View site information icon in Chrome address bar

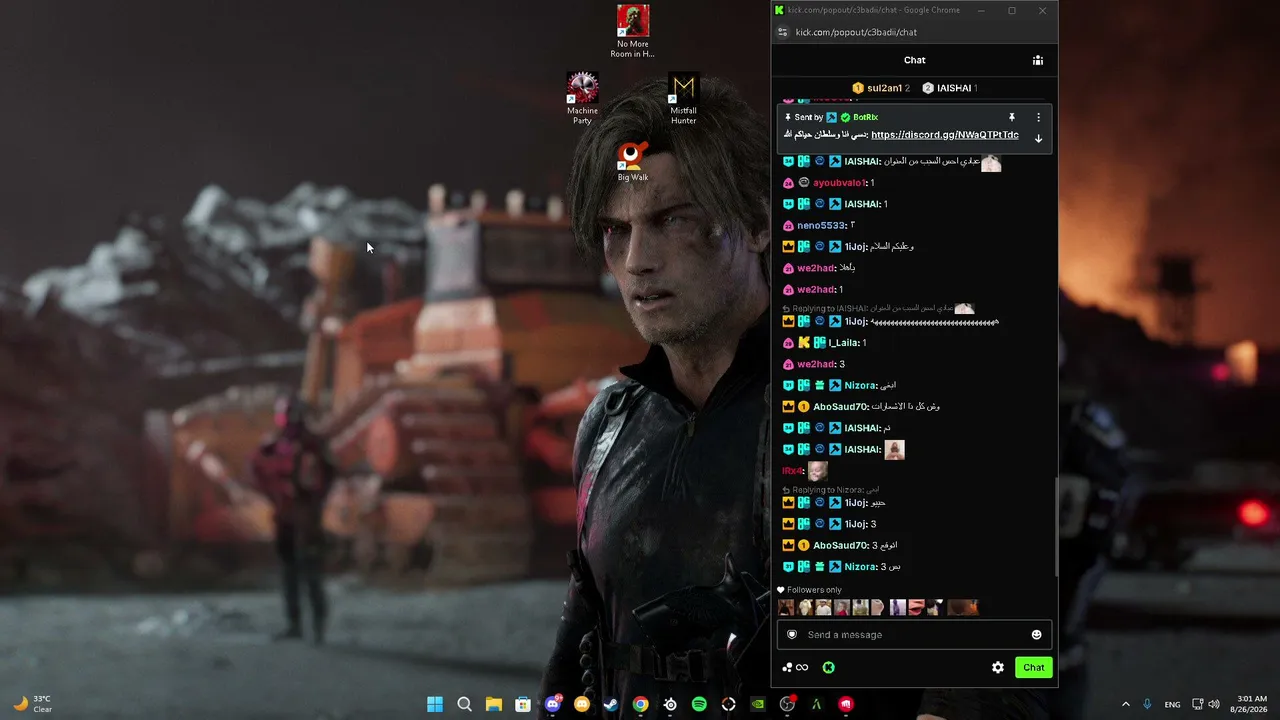point(783,32)
